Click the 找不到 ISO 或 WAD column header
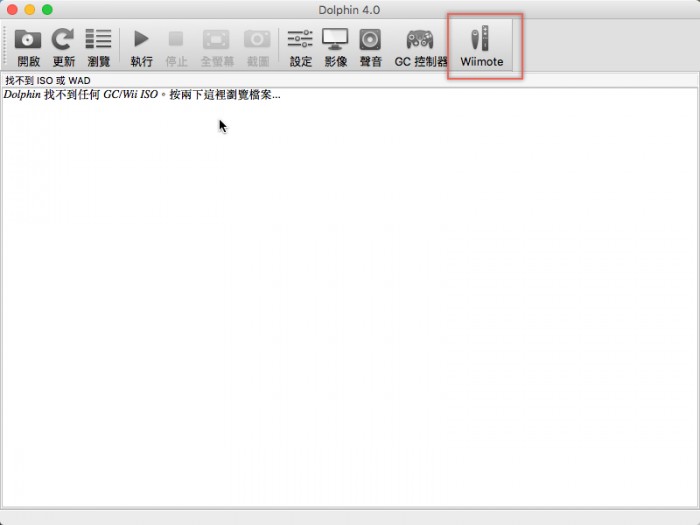700x525 pixels. (349, 80)
